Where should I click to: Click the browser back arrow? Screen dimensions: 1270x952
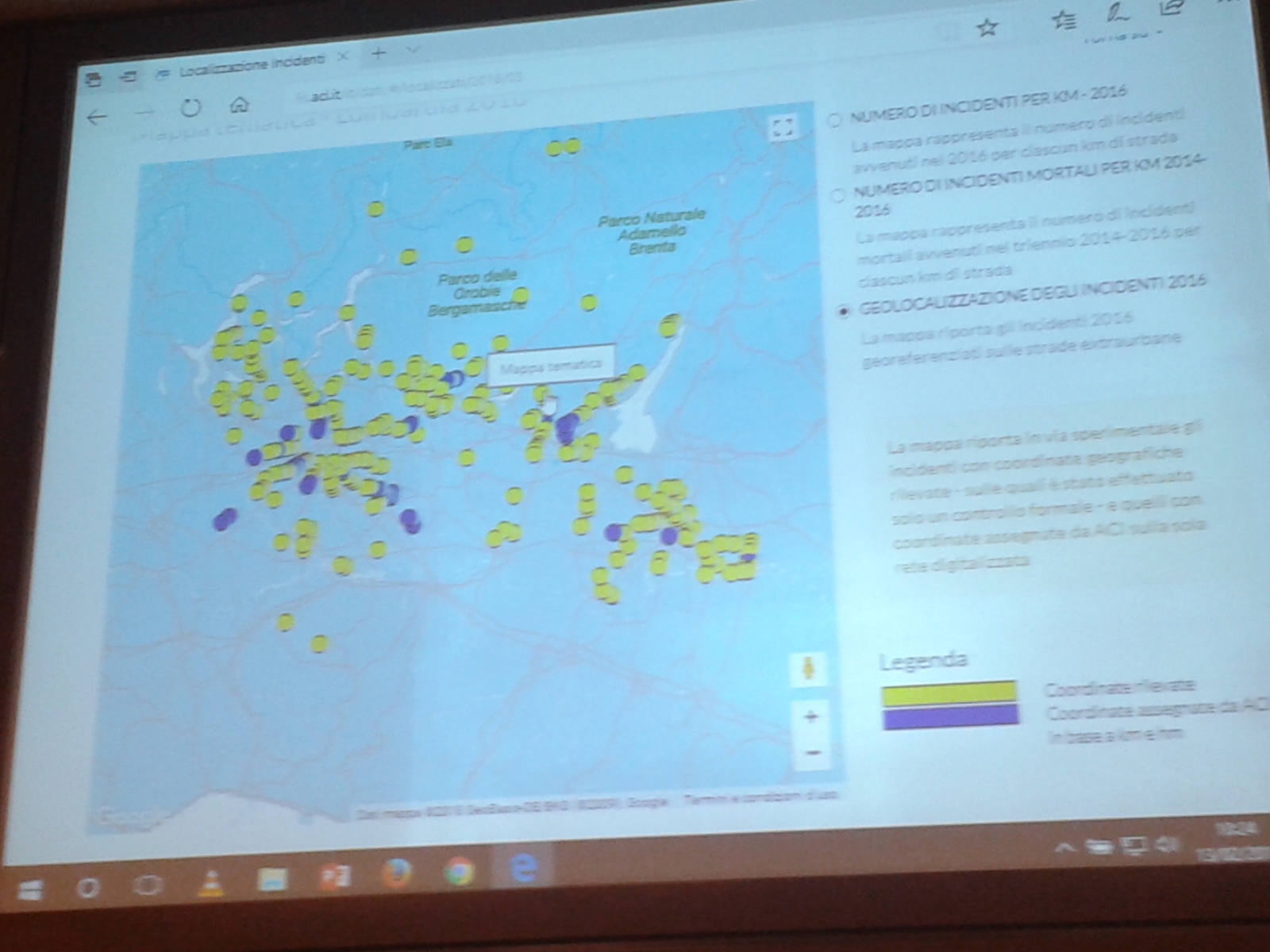click(x=97, y=117)
